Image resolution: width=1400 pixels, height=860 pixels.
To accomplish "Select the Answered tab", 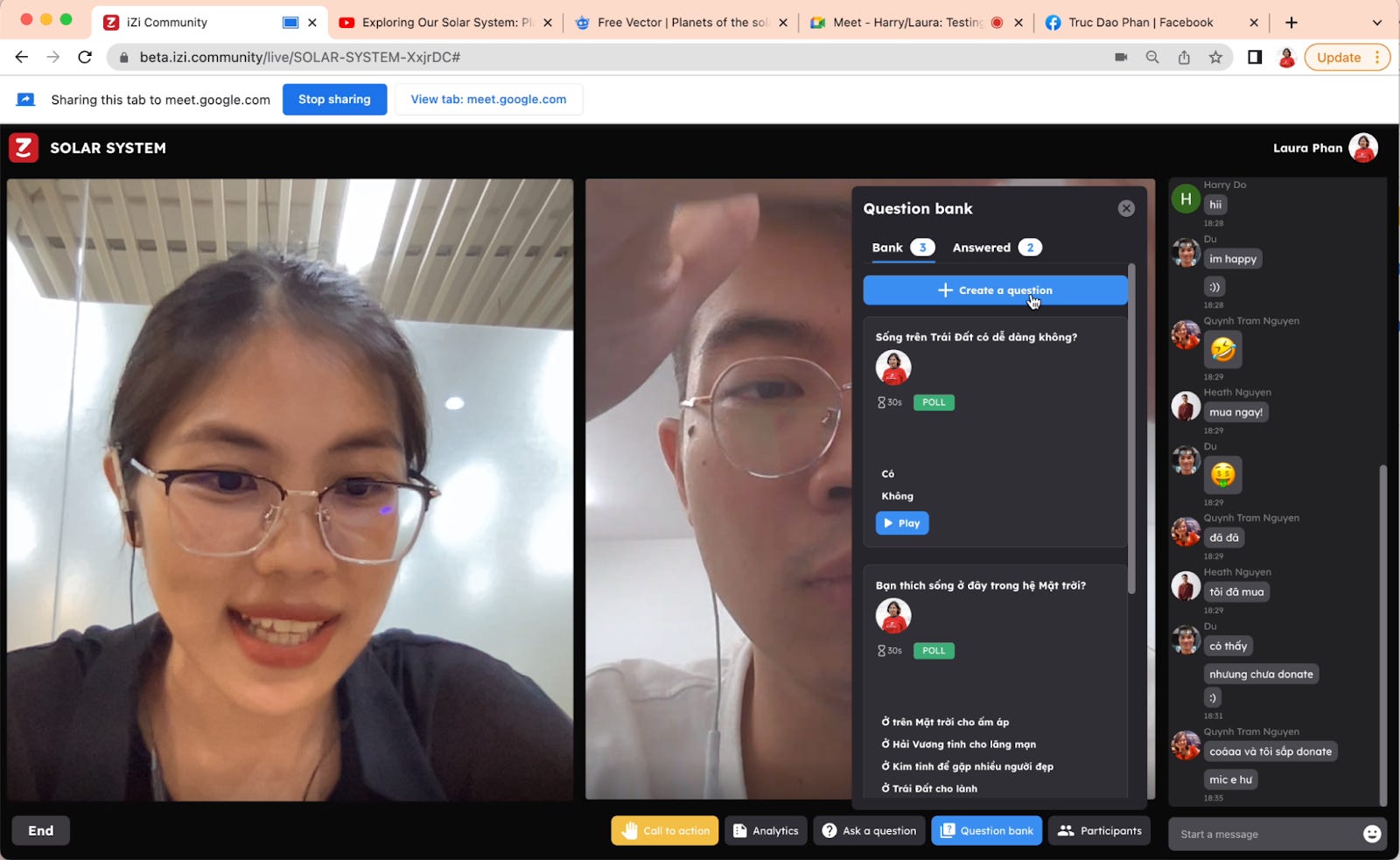I will [x=997, y=248].
